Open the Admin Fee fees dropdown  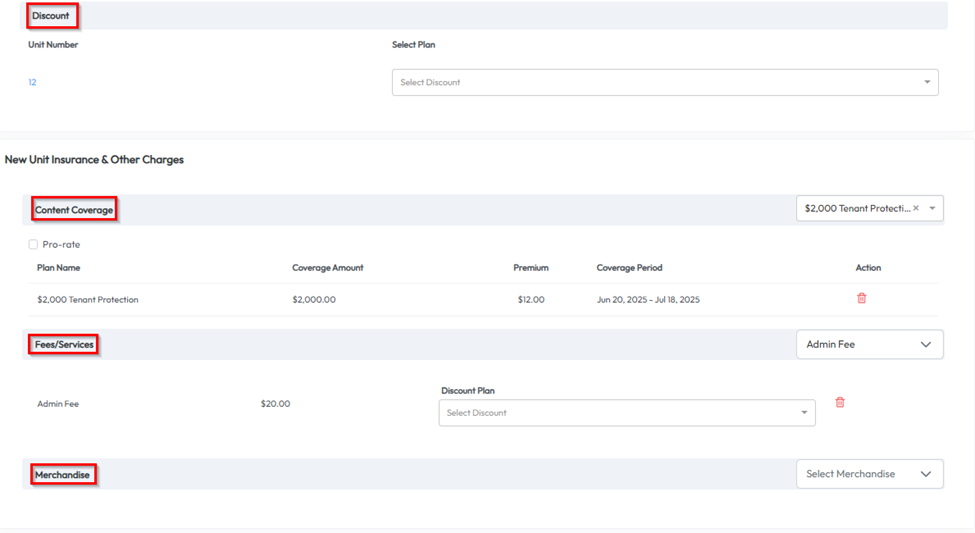point(869,344)
